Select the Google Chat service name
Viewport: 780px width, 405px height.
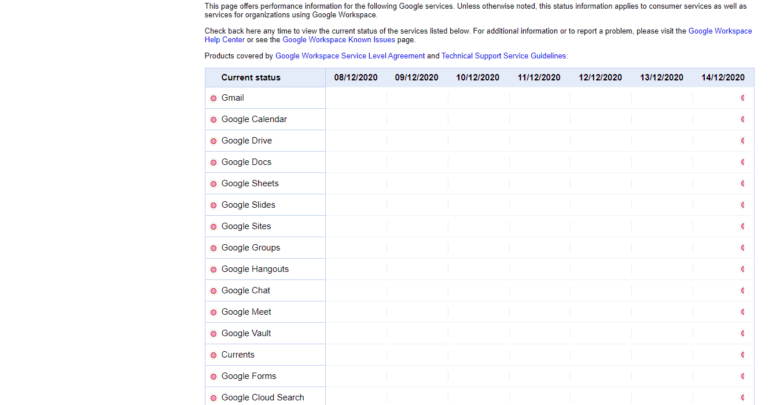coord(246,291)
